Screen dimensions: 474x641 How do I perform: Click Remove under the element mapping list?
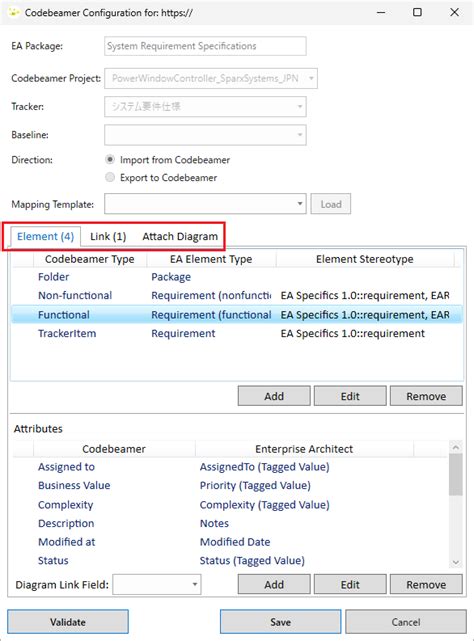426,396
